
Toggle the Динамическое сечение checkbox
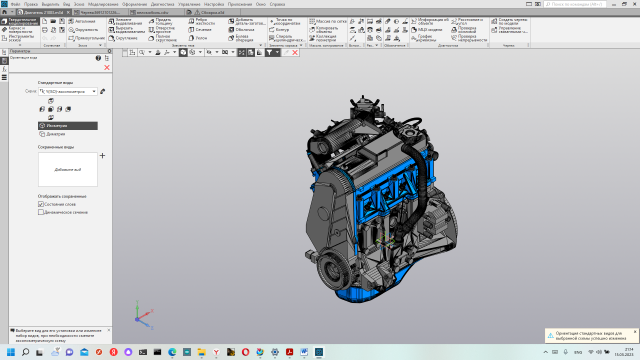coord(41,212)
